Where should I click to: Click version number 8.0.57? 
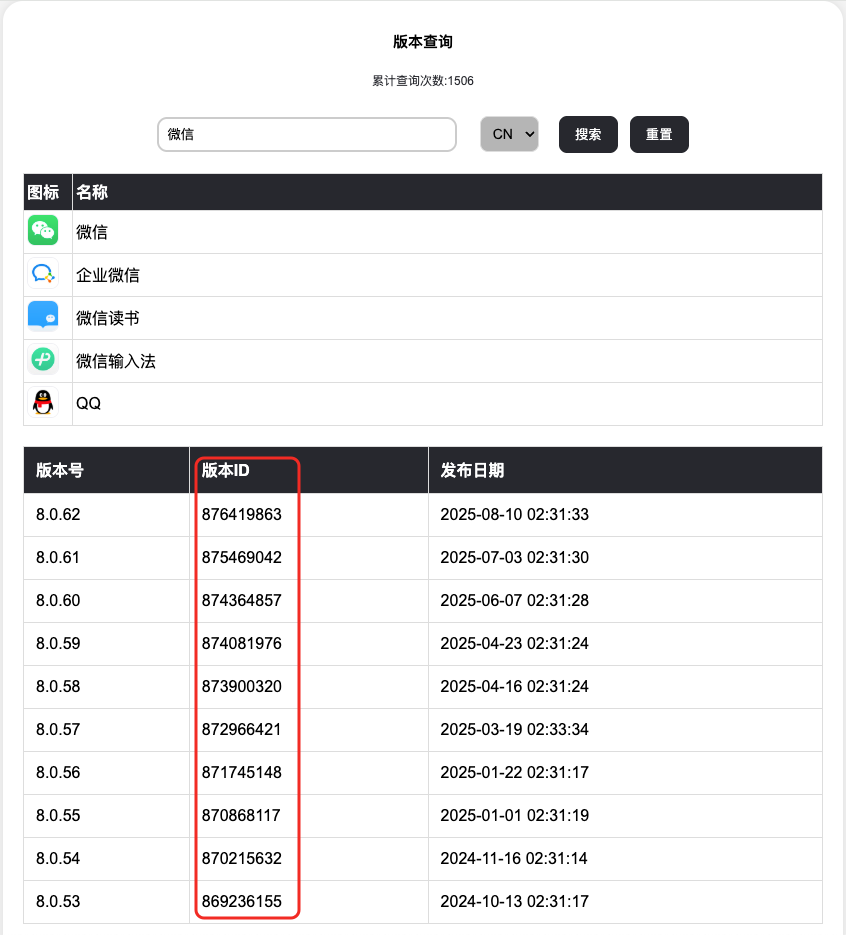(58, 729)
